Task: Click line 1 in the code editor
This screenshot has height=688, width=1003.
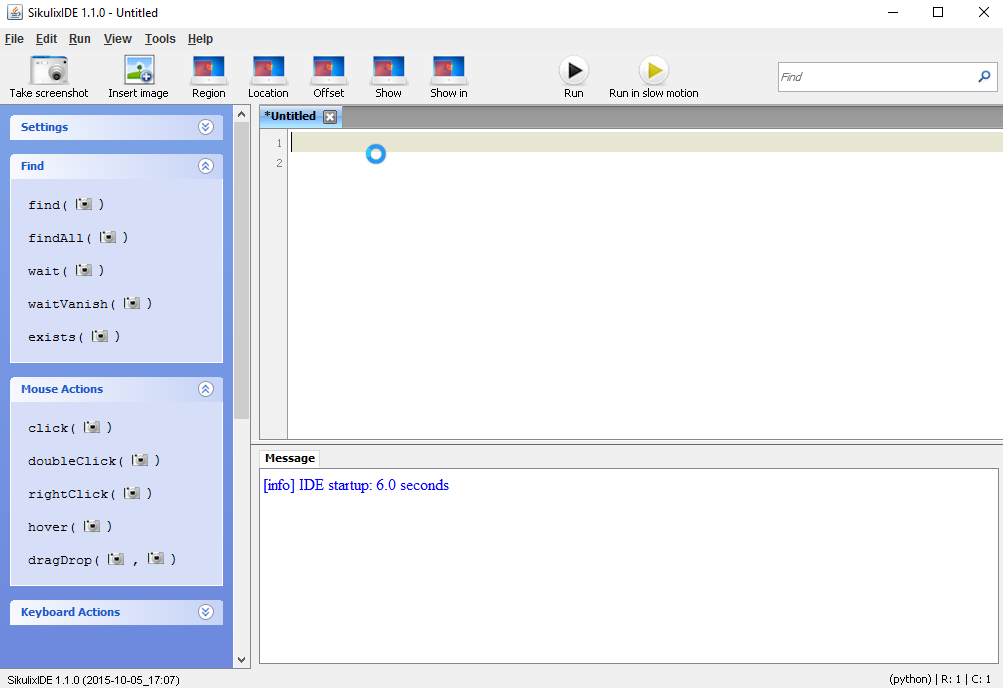Action: [x=646, y=142]
